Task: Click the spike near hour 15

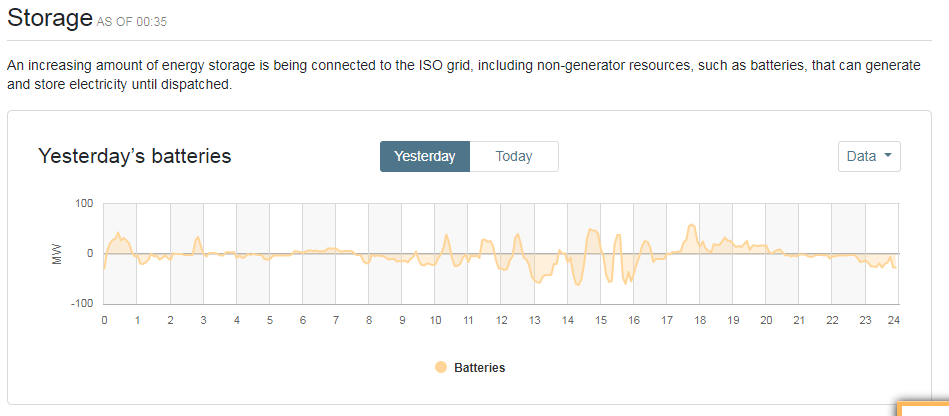Action: (592, 230)
